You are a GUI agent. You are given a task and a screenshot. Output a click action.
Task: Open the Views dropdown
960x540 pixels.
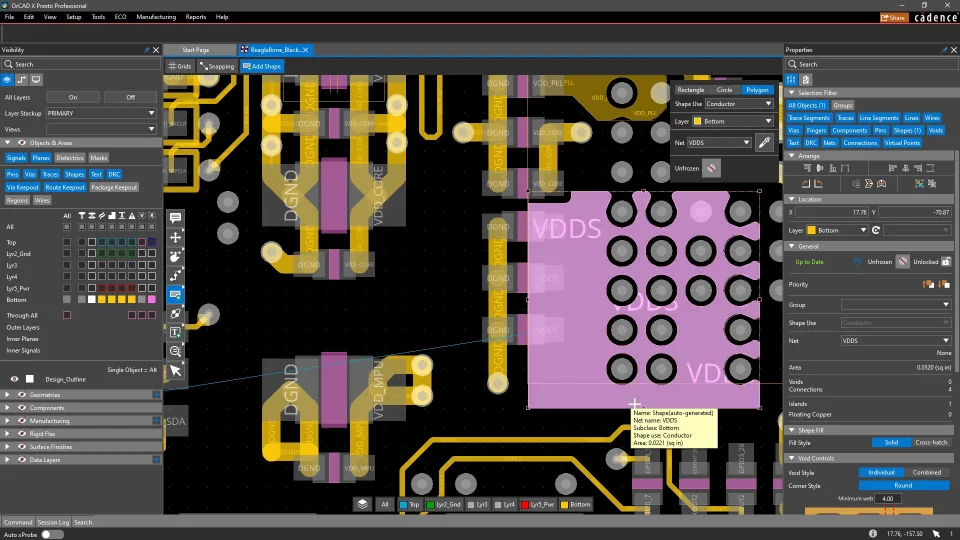(x=101, y=129)
